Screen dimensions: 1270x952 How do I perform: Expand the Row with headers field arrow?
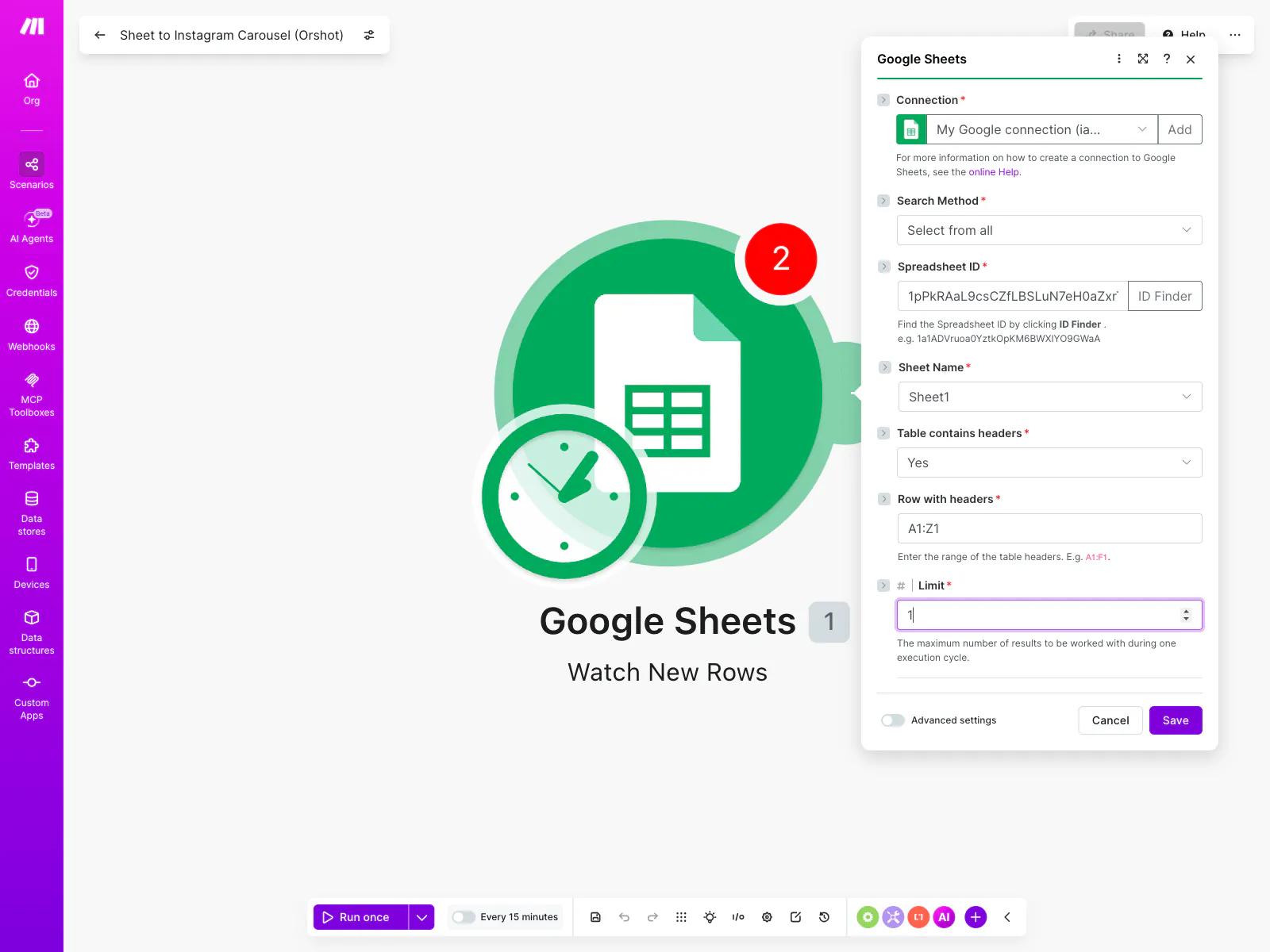coord(884,499)
